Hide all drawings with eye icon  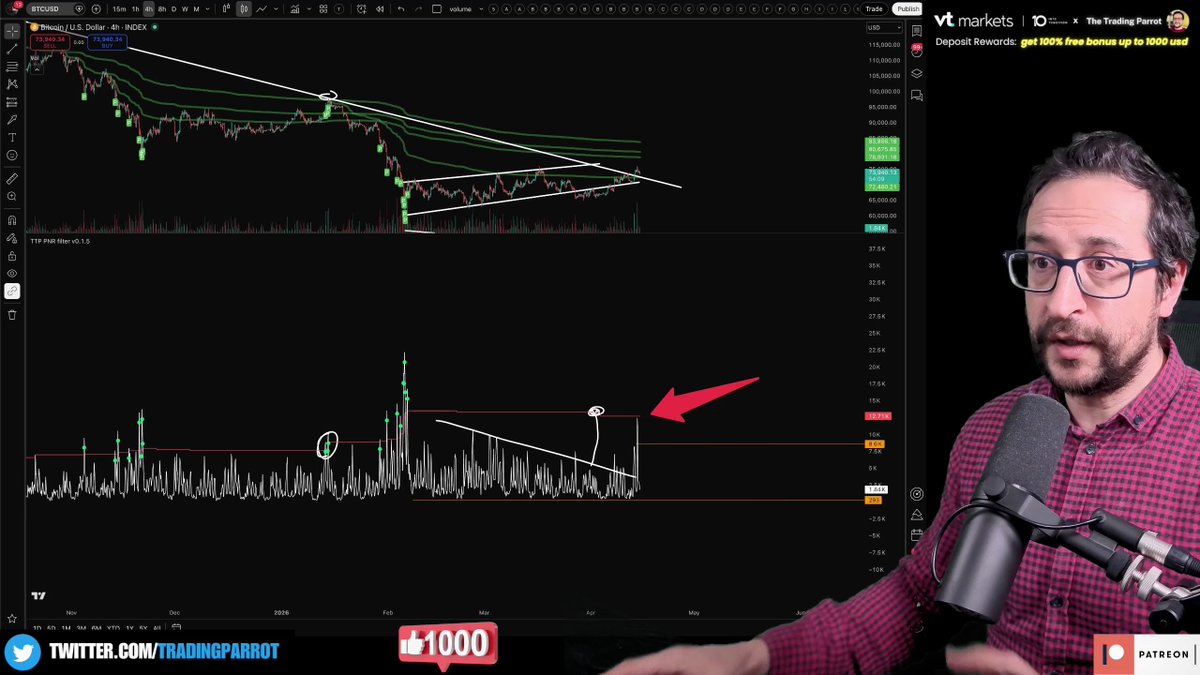click(12, 273)
